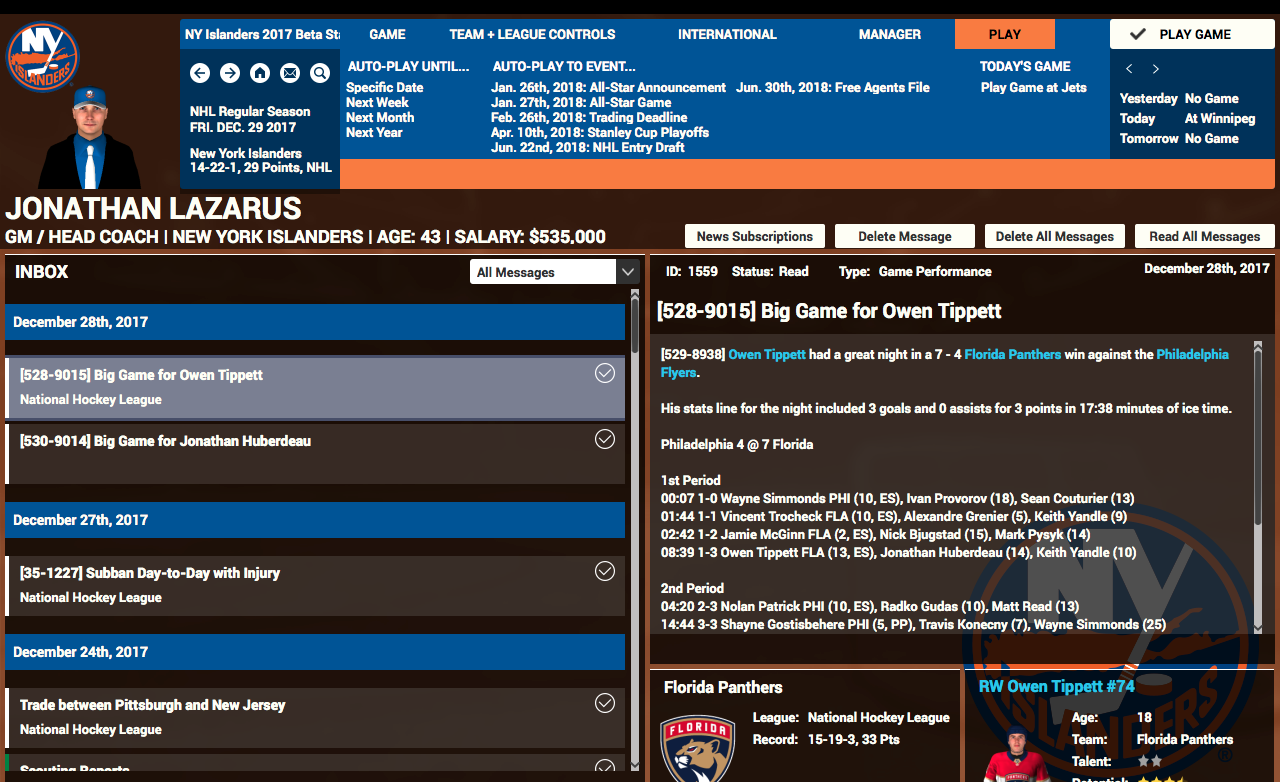The height and width of the screenshot is (782, 1280).
Task: Open the home screen icon
Action: [260, 73]
